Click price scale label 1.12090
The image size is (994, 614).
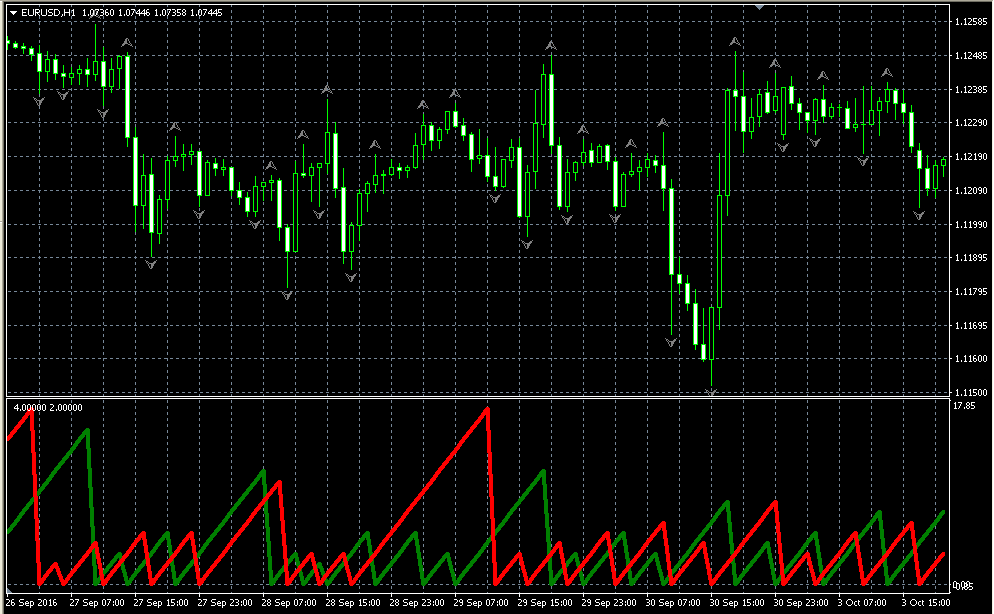(971, 191)
